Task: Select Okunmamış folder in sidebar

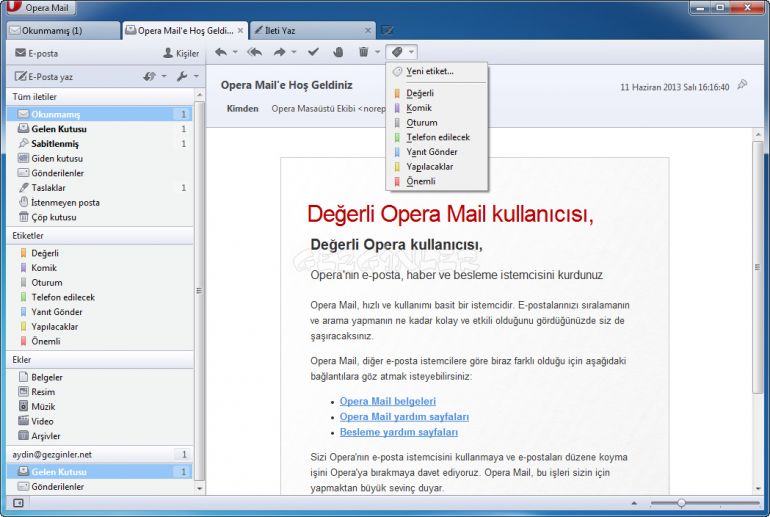Action: pos(100,114)
